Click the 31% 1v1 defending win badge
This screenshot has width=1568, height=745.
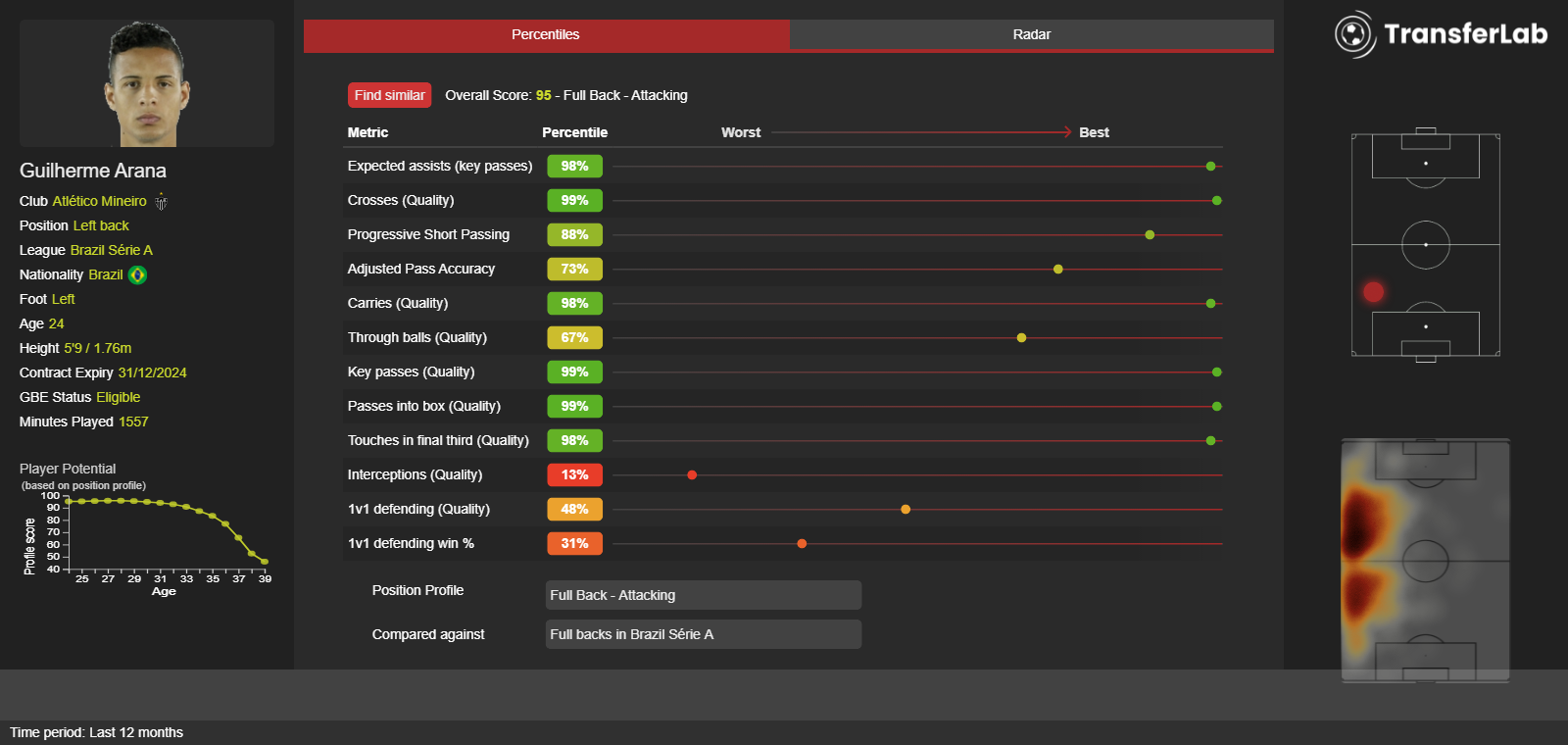pyautogui.click(x=574, y=544)
